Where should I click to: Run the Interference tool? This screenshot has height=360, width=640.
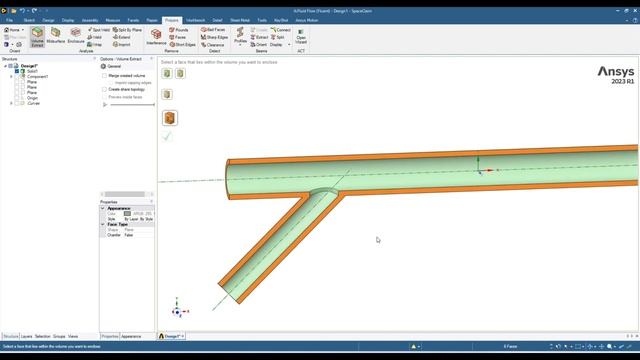point(156,36)
